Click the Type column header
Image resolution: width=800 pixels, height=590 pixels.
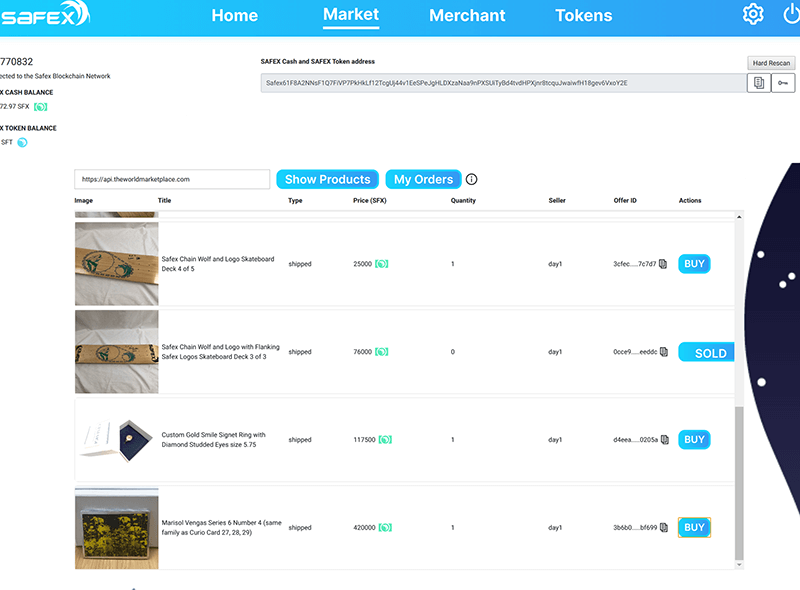[x=295, y=201]
